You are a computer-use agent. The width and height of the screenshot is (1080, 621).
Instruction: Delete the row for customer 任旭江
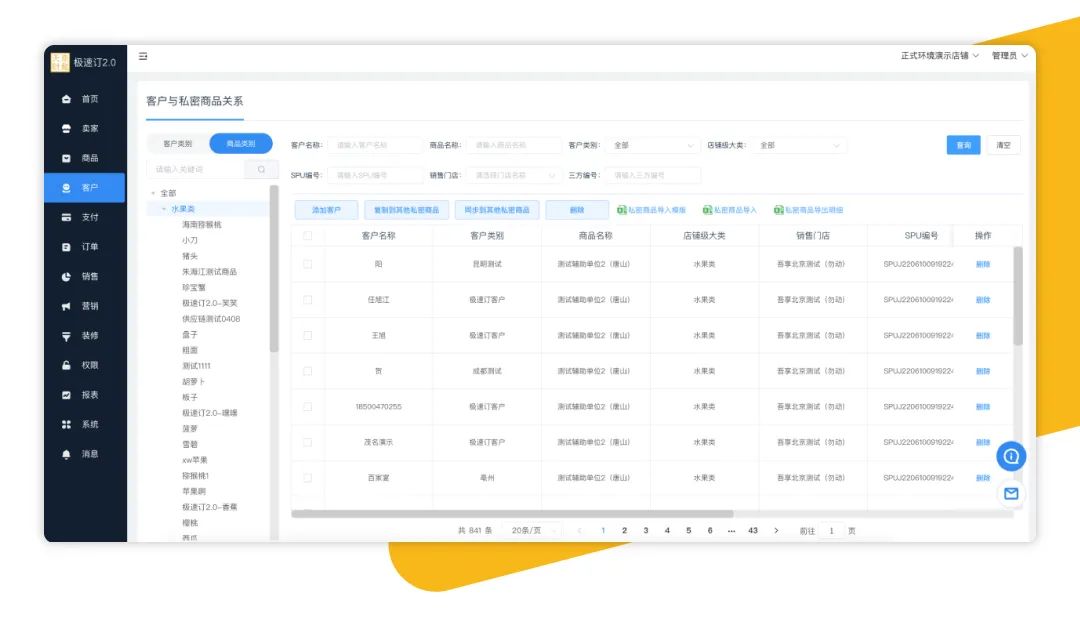[x=983, y=300]
